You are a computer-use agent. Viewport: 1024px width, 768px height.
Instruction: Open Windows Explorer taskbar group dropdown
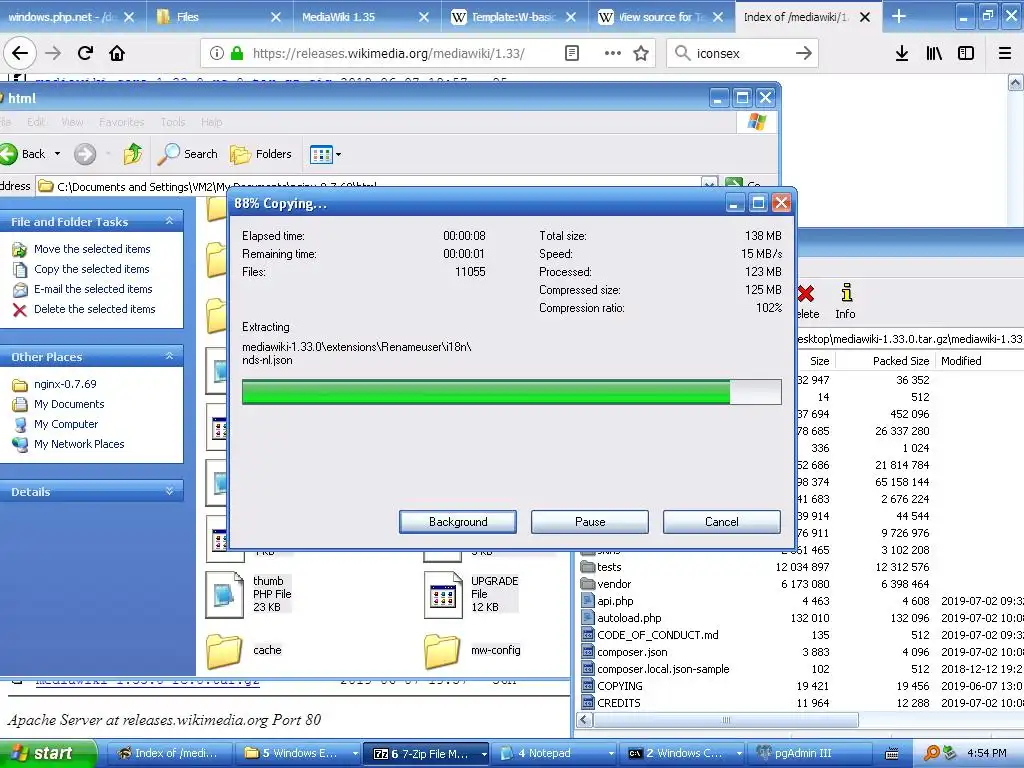tap(355, 754)
